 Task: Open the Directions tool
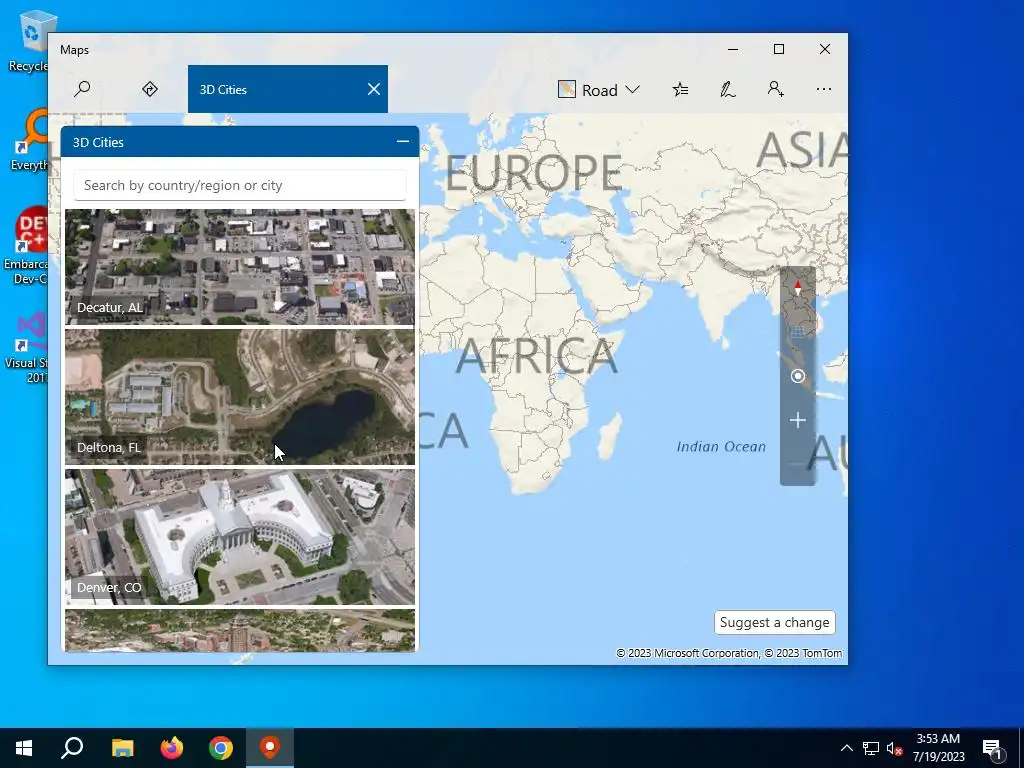pyautogui.click(x=150, y=89)
